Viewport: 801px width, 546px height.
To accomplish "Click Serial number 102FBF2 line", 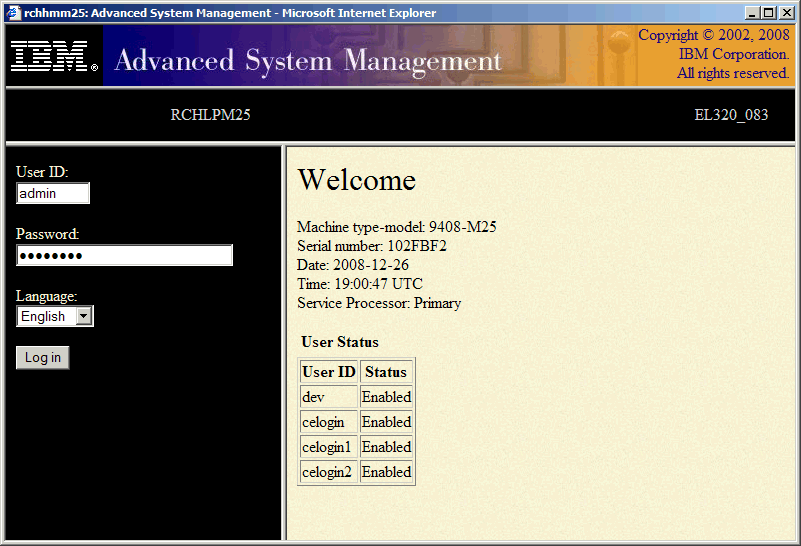I will (372, 246).
